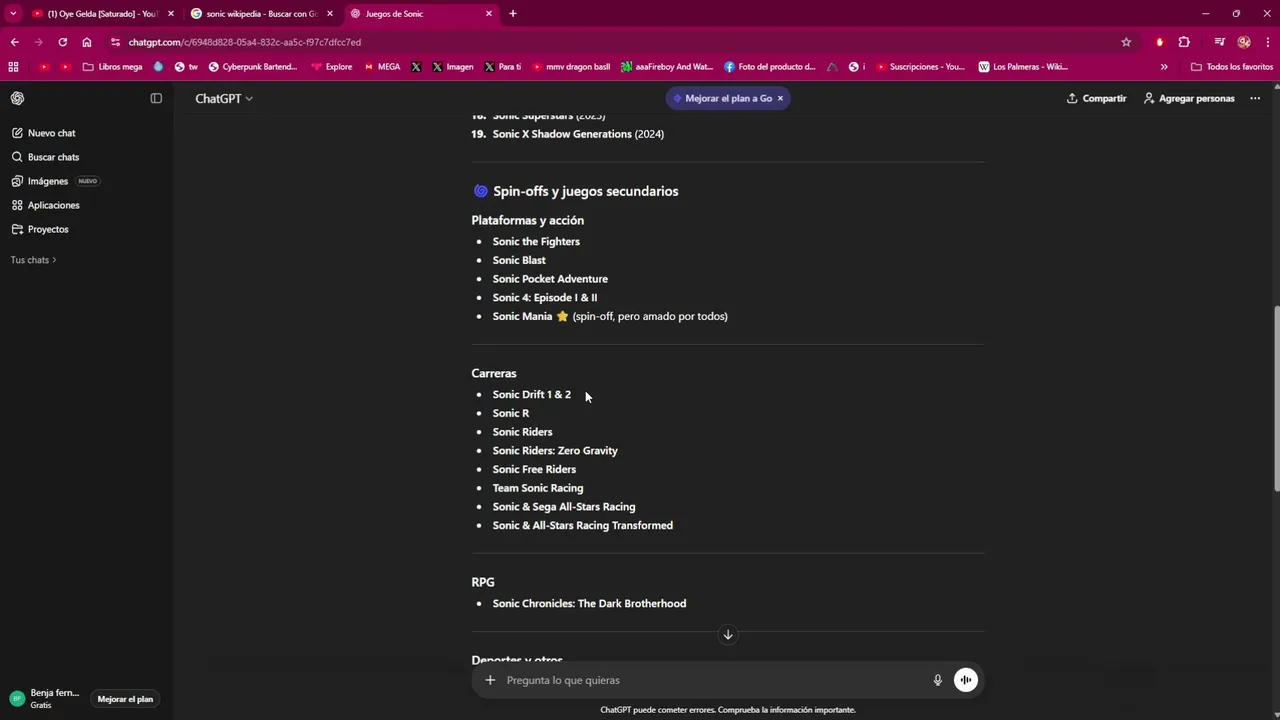The image size is (1280, 720).
Task: Open the Aplicaciones section
Action: pyautogui.click(x=53, y=205)
